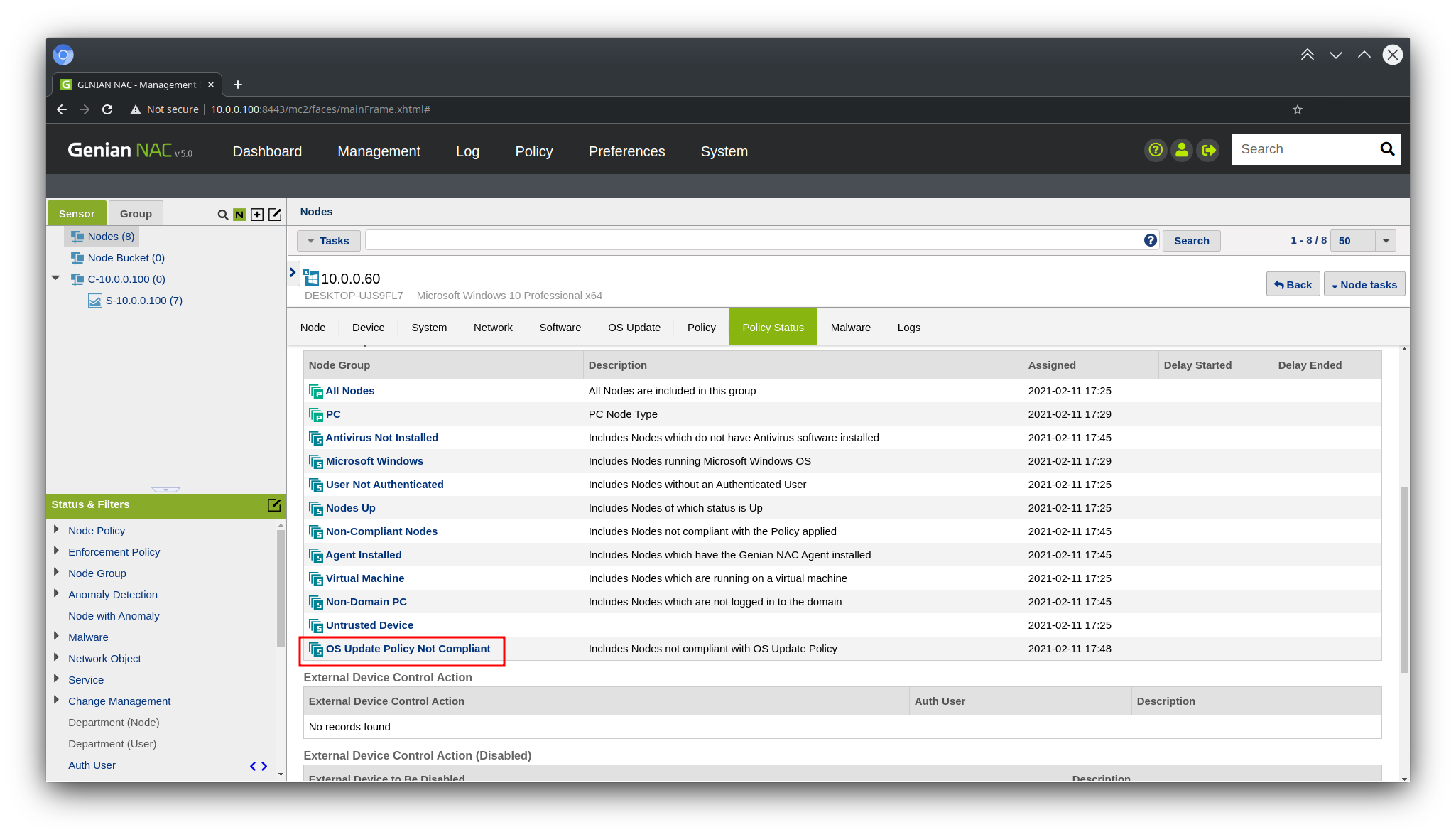Click the top-right Search input field

tap(1303, 150)
